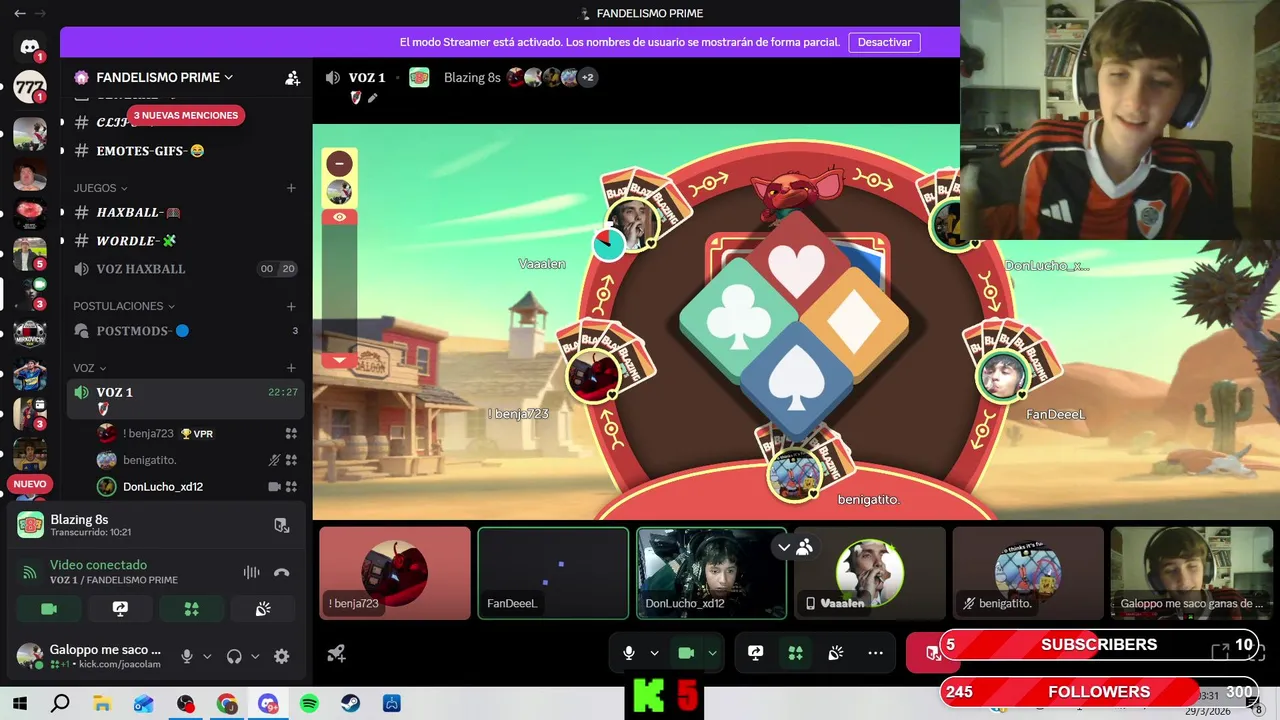The image size is (1280, 720).
Task: Open activities launcher in voice panel
Action: pos(191,608)
